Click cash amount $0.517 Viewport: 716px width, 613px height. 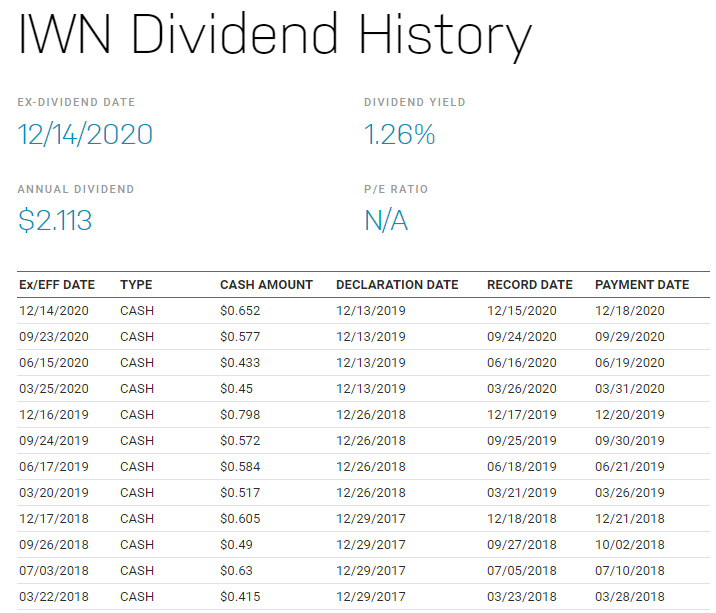(x=240, y=493)
